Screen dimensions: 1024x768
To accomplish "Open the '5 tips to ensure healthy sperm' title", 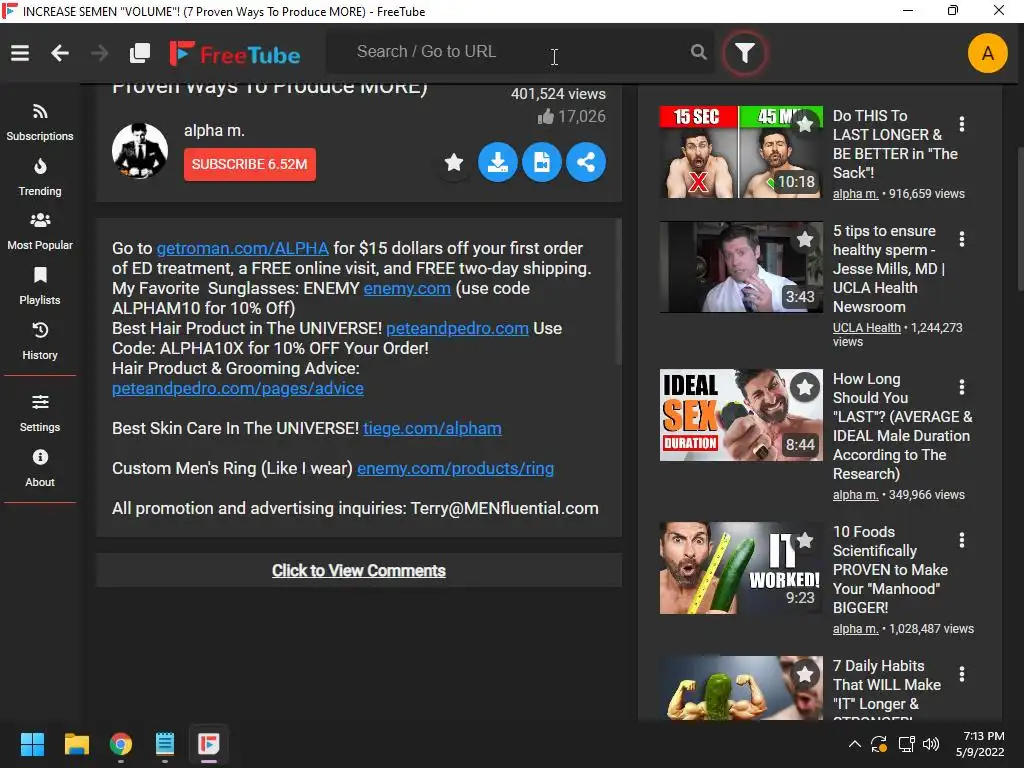I will (x=888, y=269).
